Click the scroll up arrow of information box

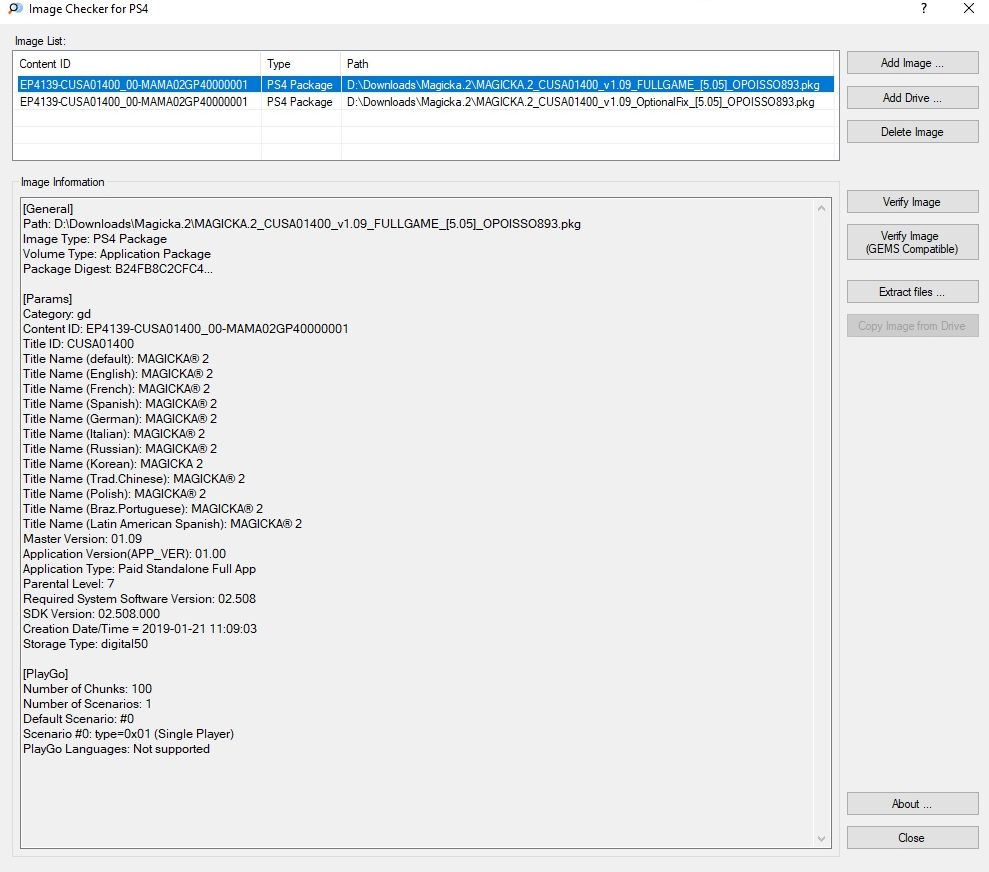[x=821, y=208]
